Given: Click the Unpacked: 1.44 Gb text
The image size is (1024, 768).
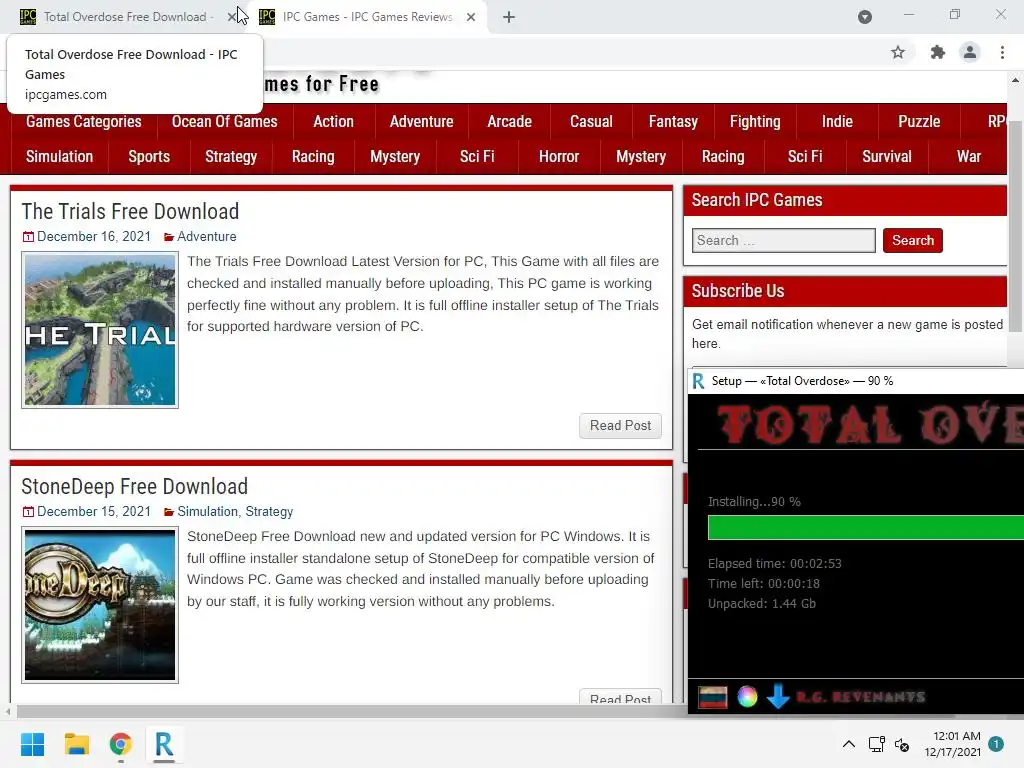Looking at the screenshot, I should [761, 603].
